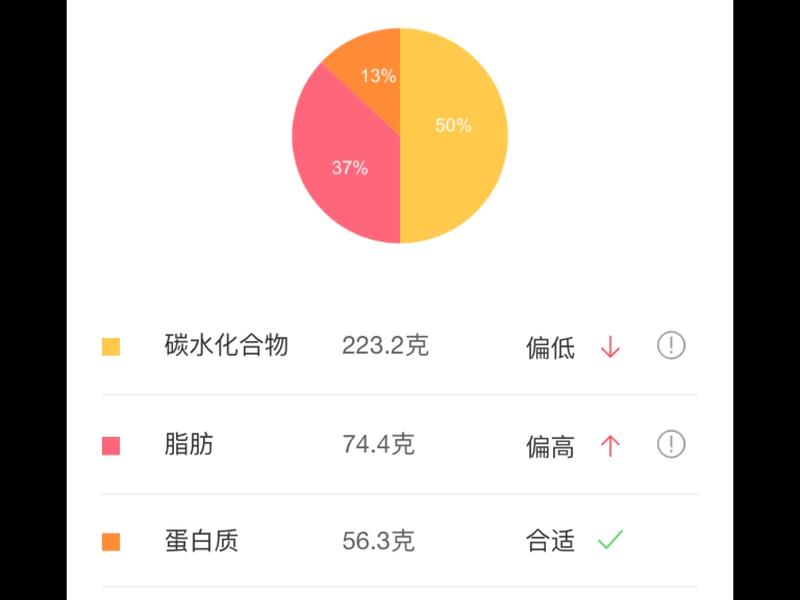Click the green checkmark for 蛋白质
The height and width of the screenshot is (600, 800).
click(x=612, y=539)
